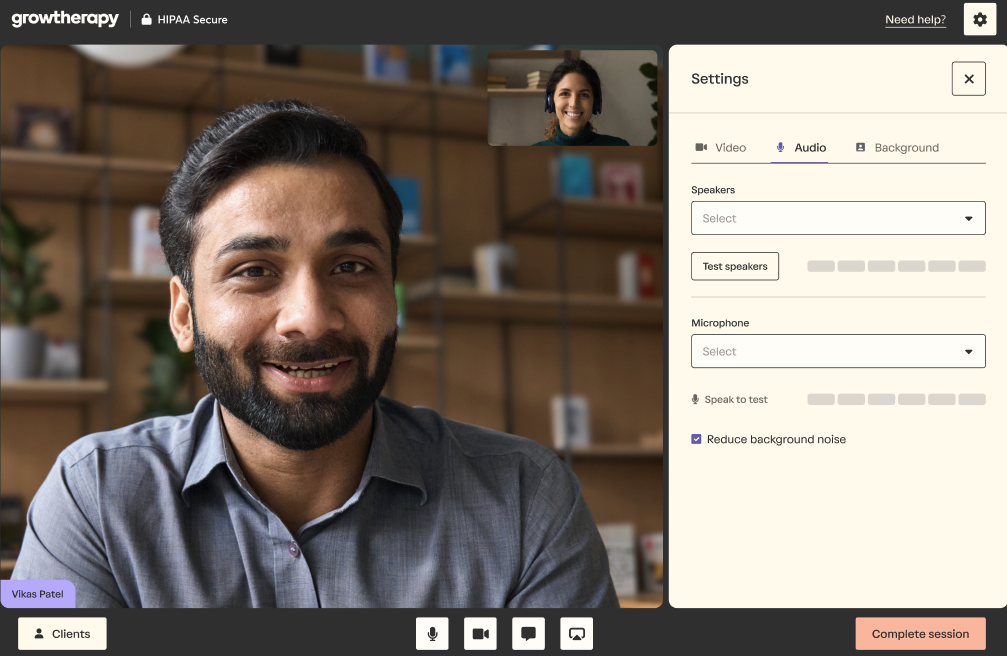Viewport: 1007px width, 656px height.
Task: Select the Audio tab
Action: pyautogui.click(x=800, y=148)
